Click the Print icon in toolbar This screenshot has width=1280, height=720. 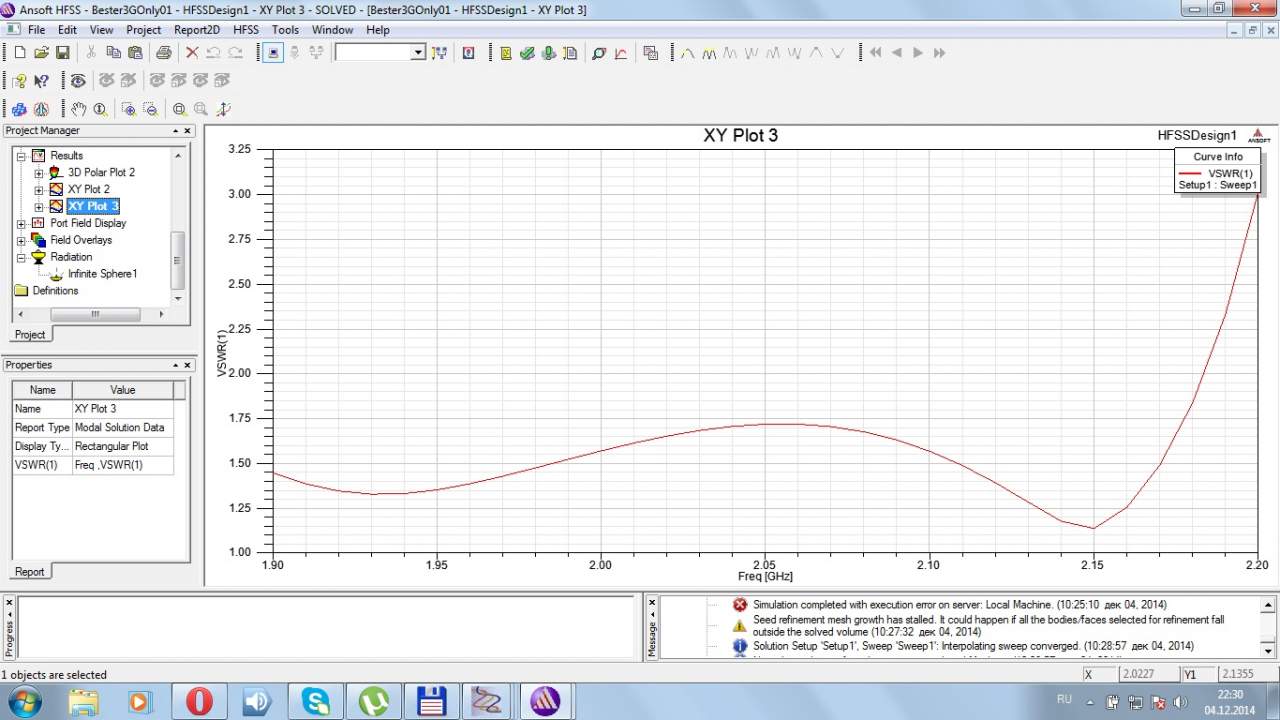click(x=163, y=53)
